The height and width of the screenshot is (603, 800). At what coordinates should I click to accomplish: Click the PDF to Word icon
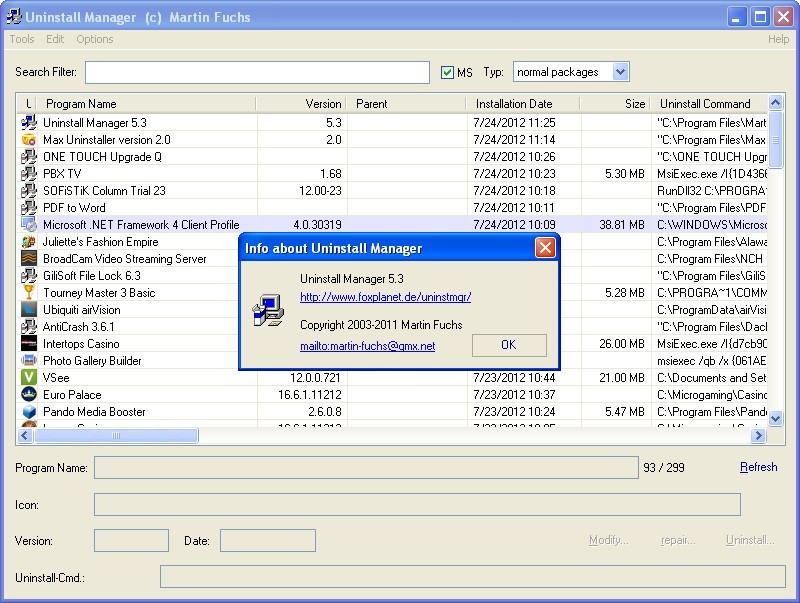point(29,208)
